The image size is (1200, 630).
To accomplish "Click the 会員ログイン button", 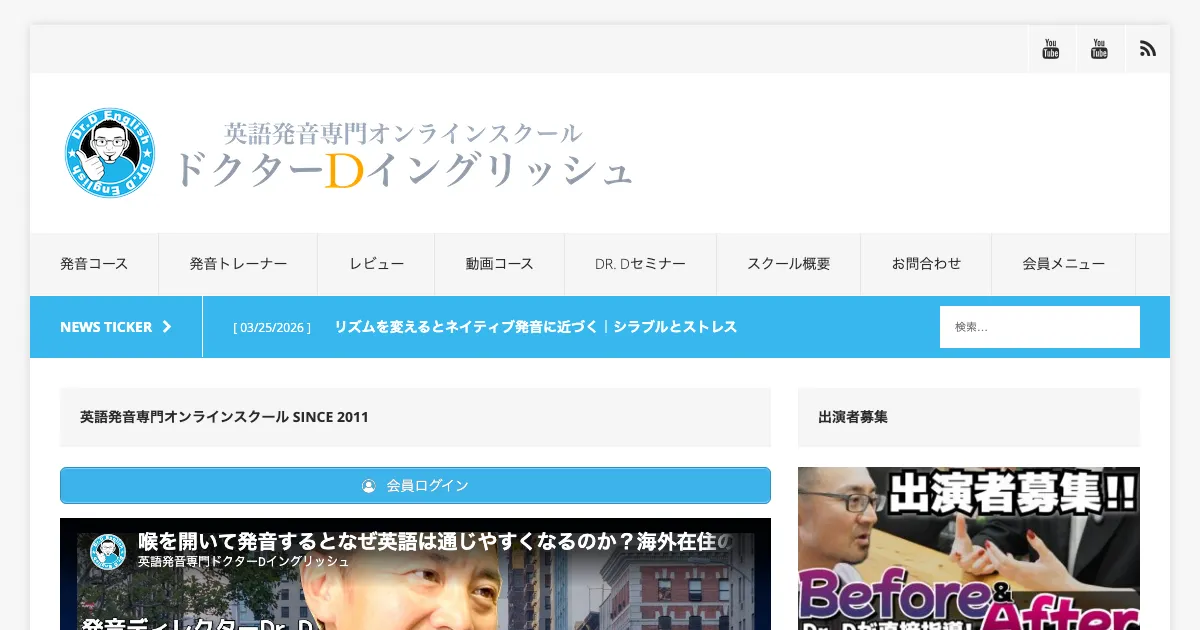I will 415,485.
